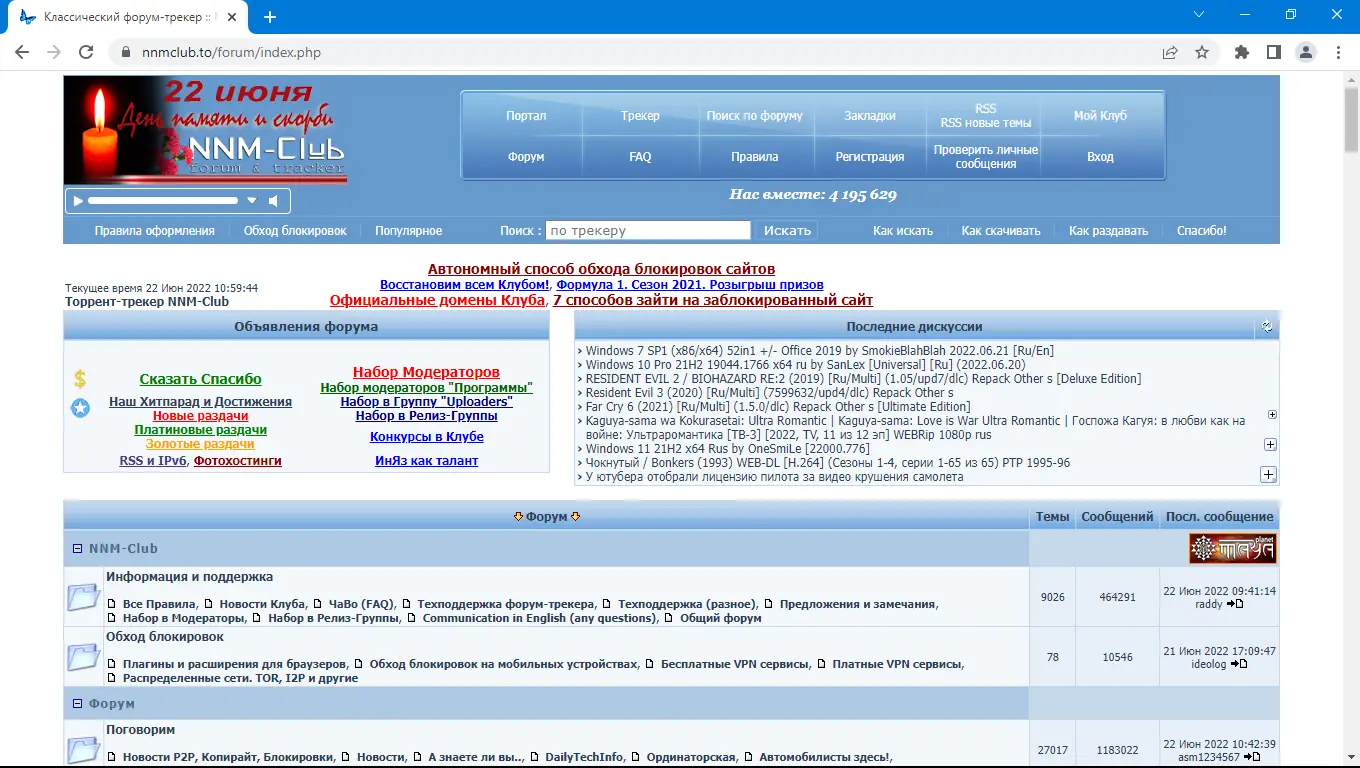Open Сказать Спасибо link
1360x768 pixels.
click(200, 379)
